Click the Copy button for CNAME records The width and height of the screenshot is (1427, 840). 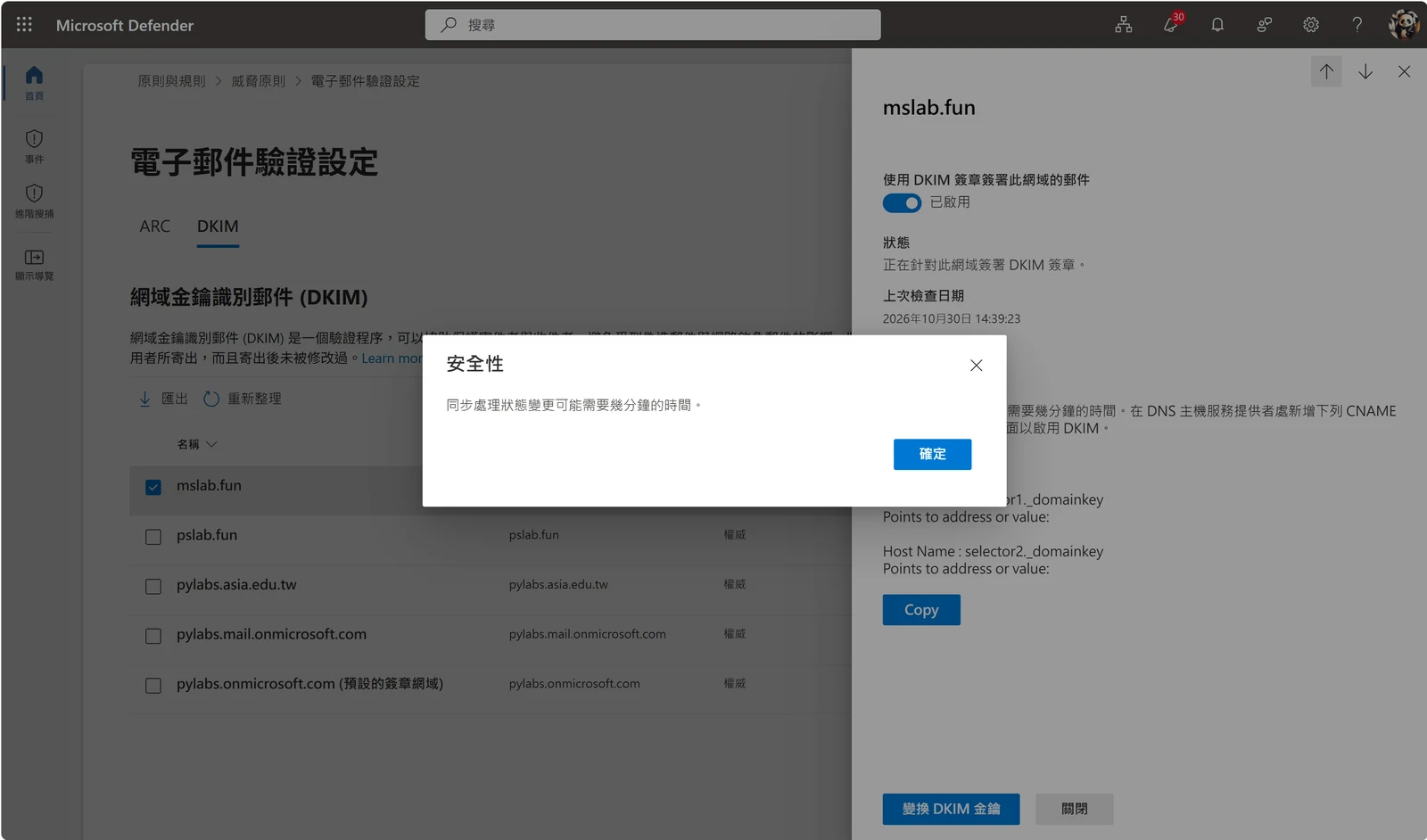(x=921, y=610)
